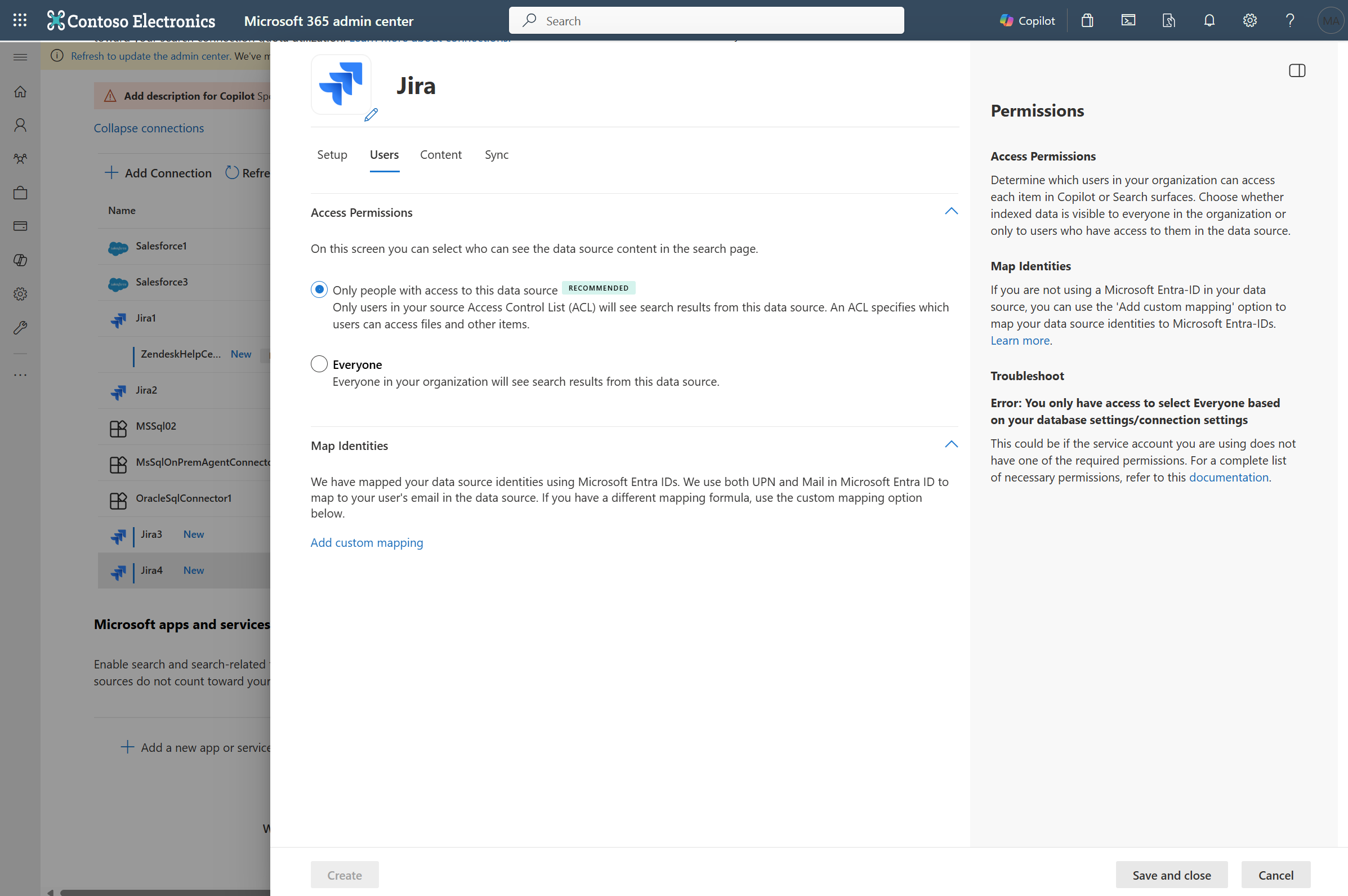Click the Contoso Electronics logo
Screen dimensions: 1348x896
tap(131, 21)
